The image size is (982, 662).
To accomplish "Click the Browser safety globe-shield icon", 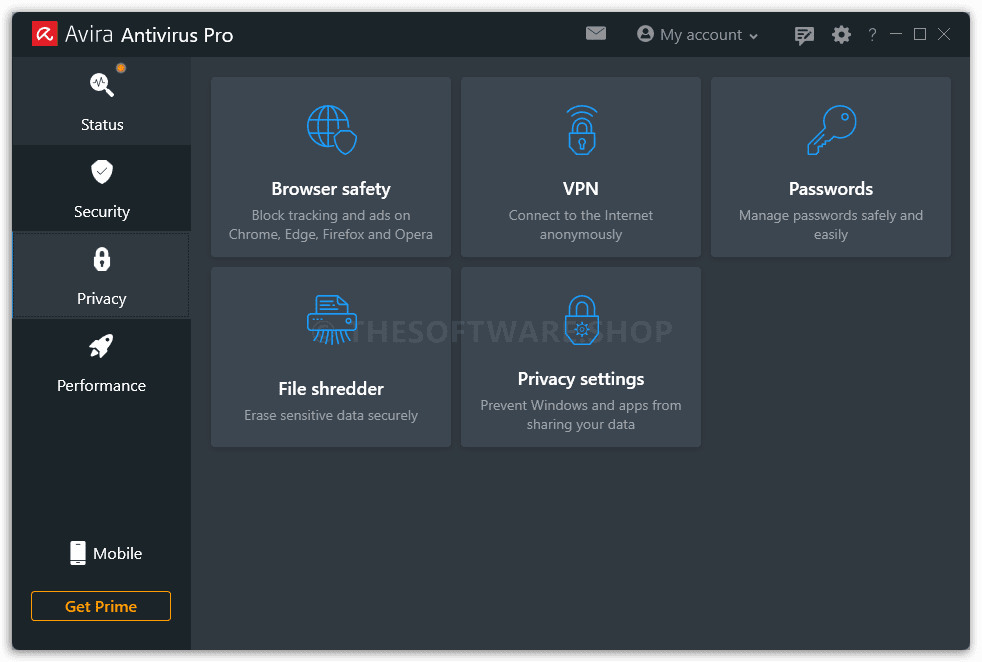I will (331, 130).
